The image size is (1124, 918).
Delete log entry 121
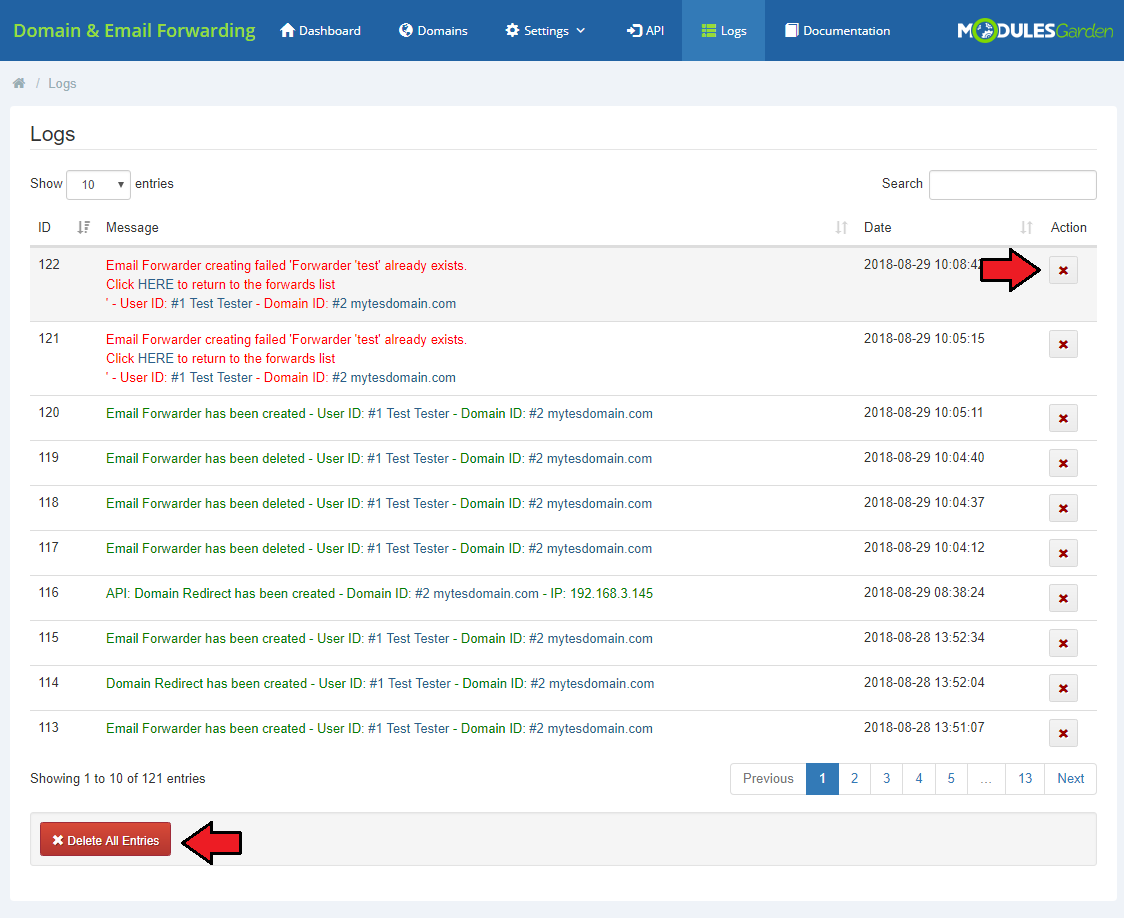pyautogui.click(x=1063, y=344)
